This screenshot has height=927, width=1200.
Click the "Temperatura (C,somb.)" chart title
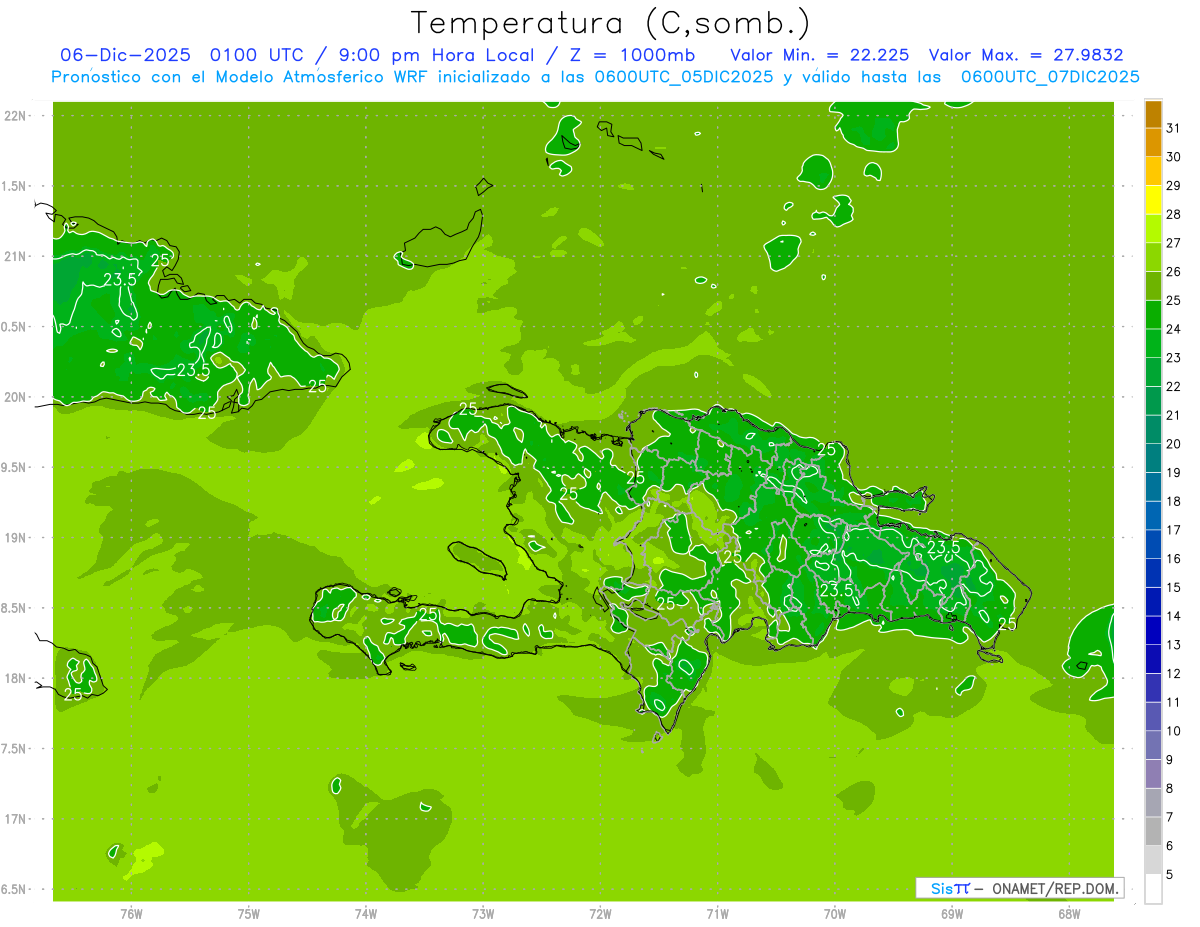click(611, 23)
